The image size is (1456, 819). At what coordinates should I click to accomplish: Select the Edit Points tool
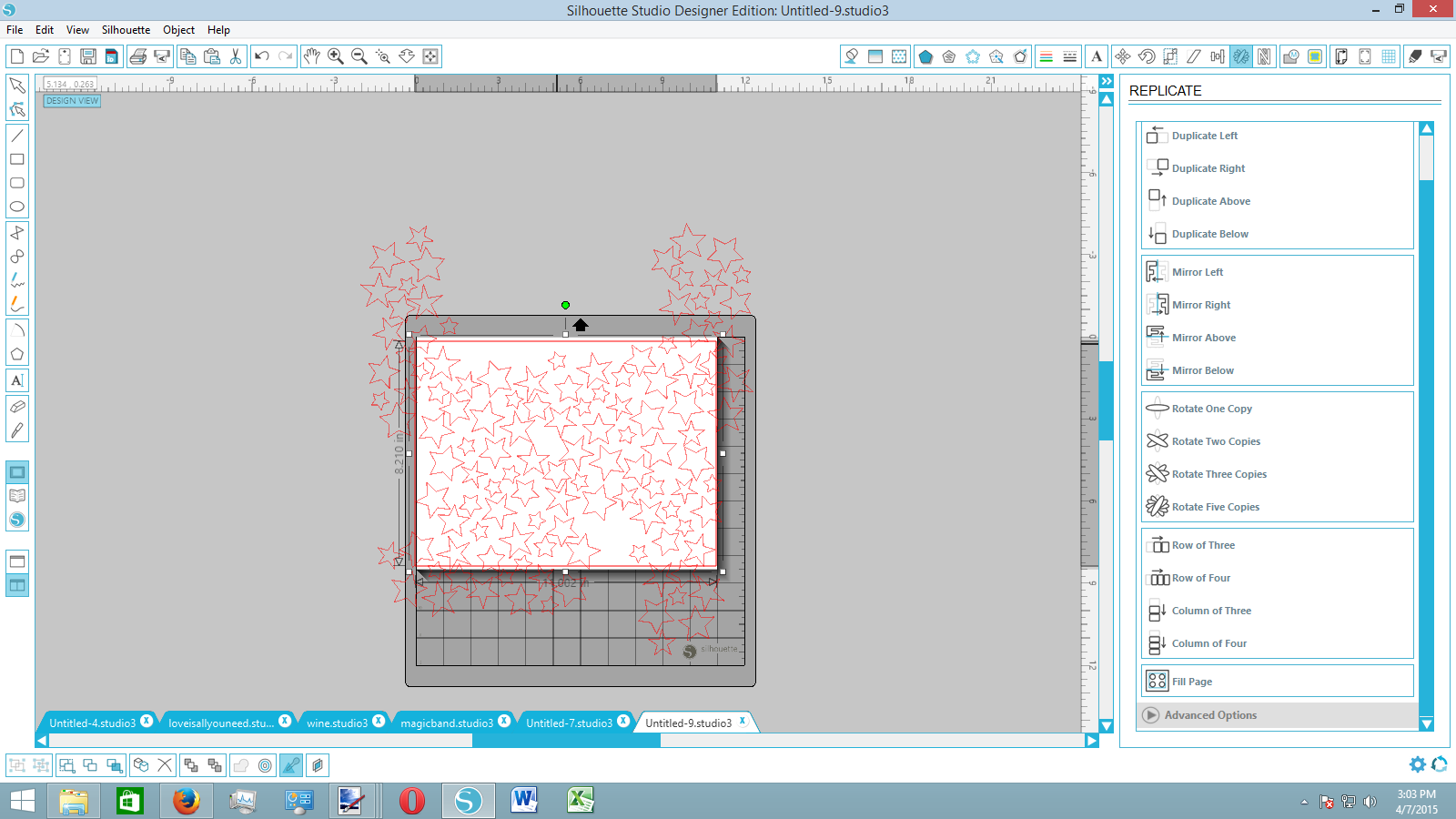[17, 110]
